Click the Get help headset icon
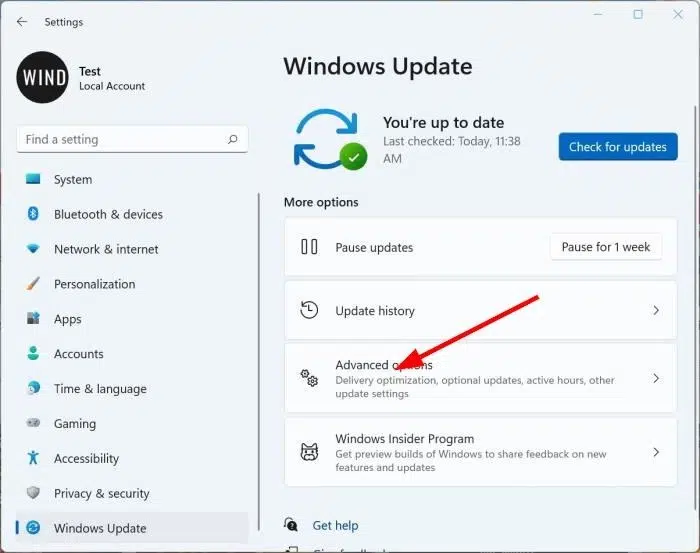 click(x=290, y=524)
